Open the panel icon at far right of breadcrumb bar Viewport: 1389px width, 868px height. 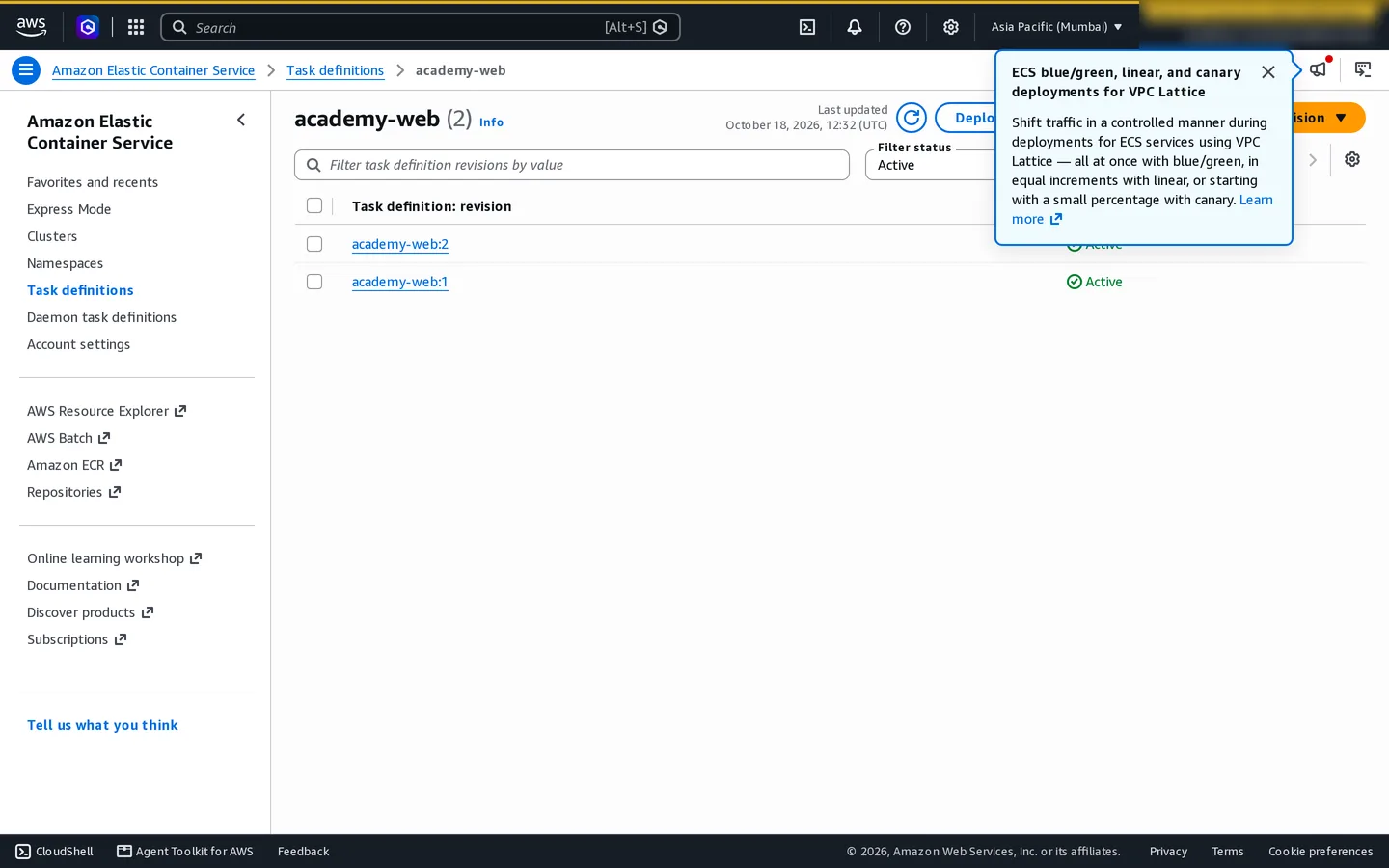1363,69
